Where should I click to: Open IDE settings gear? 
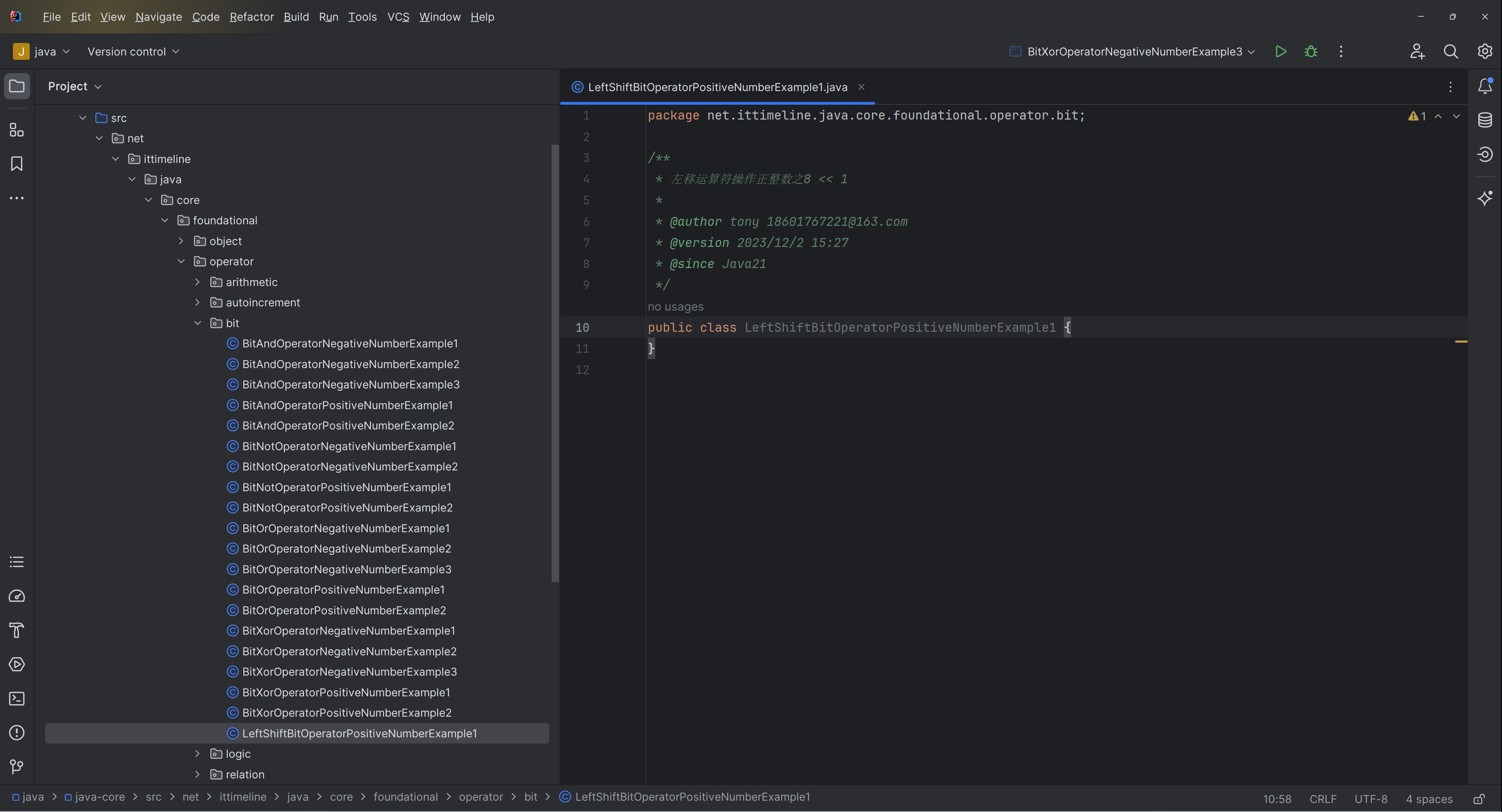tap(1484, 51)
